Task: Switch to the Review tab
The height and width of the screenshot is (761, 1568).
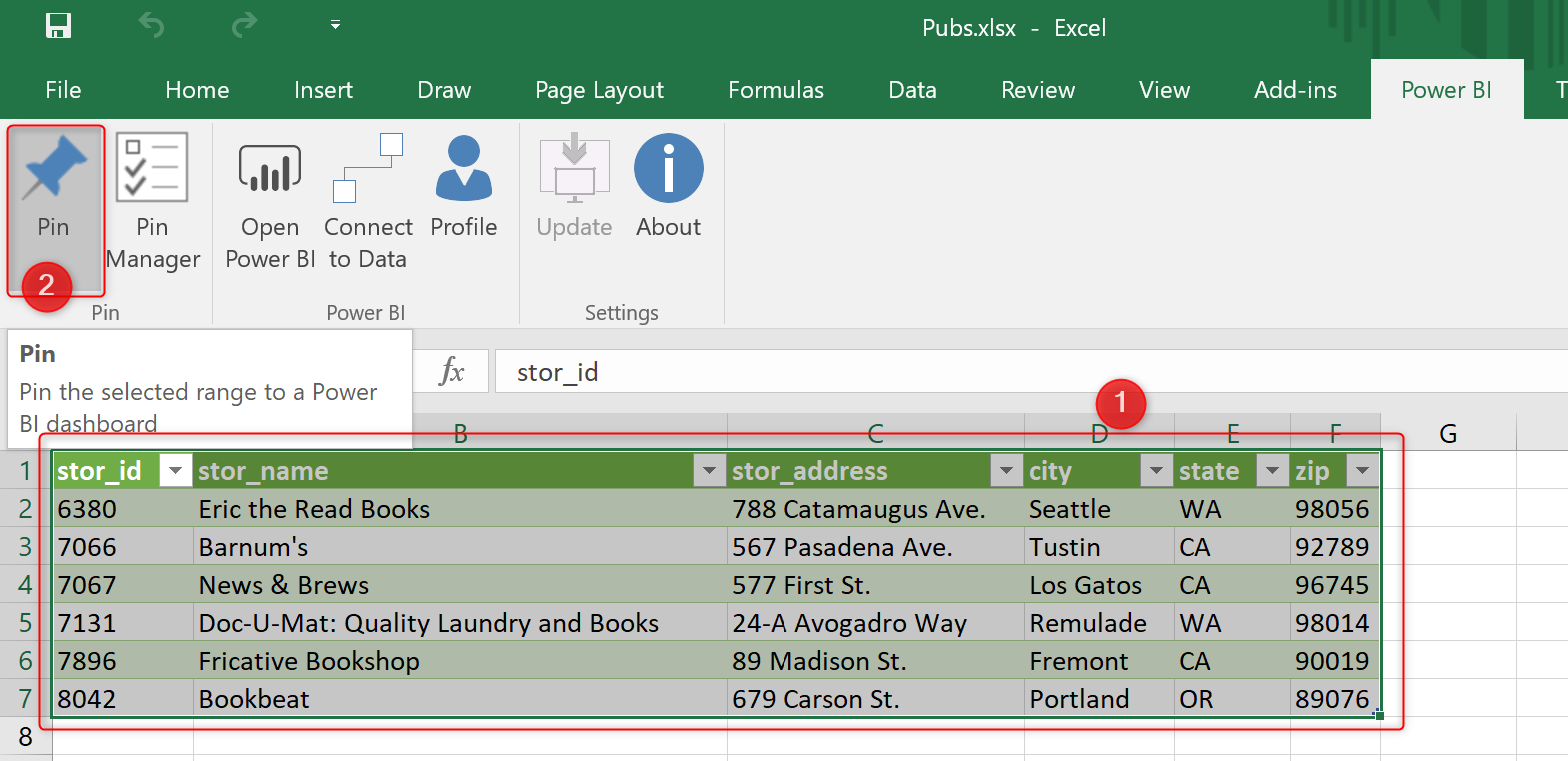Action: (x=1038, y=90)
